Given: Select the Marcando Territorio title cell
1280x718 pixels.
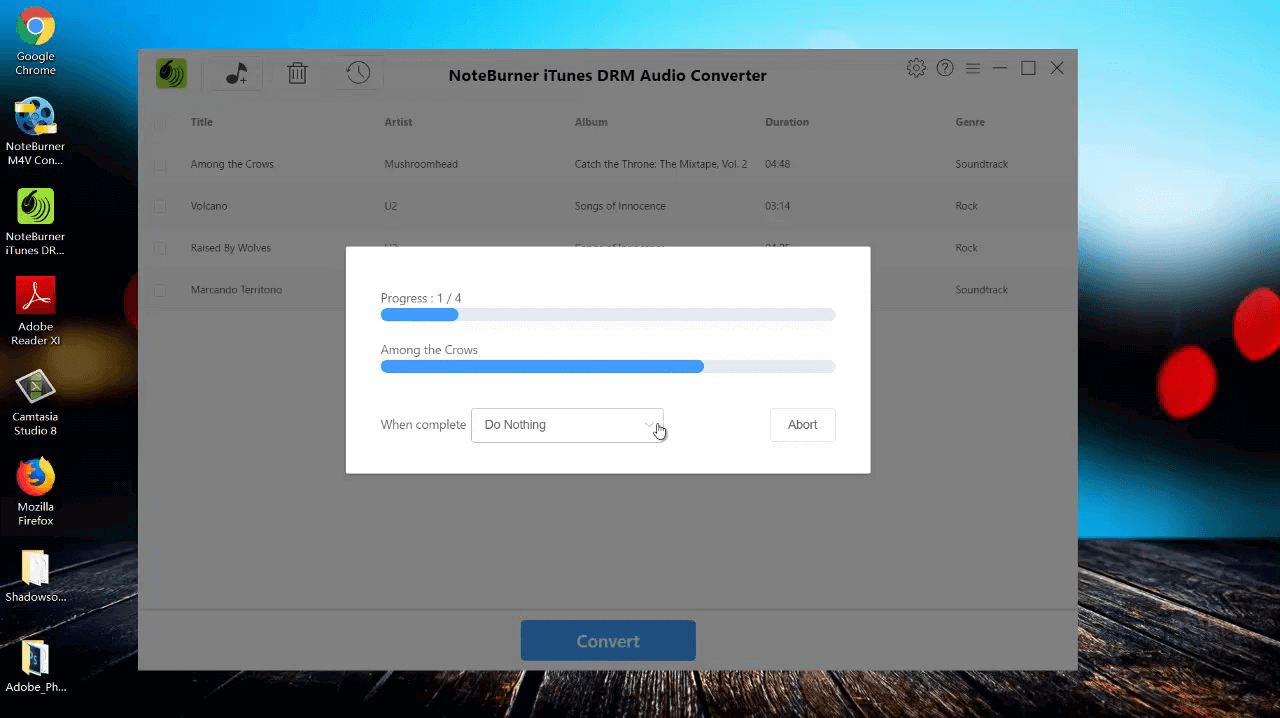Looking at the screenshot, I should (236, 290).
